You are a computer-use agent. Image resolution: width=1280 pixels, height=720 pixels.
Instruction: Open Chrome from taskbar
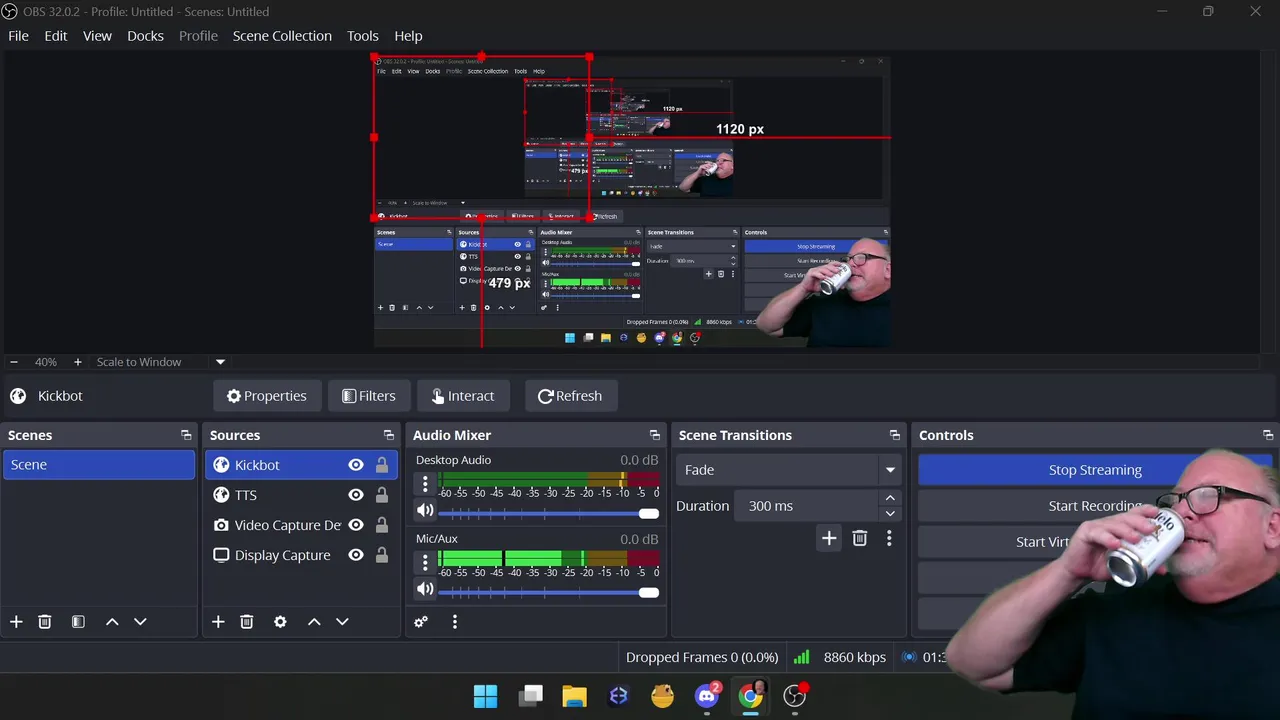pyautogui.click(x=750, y=696)
